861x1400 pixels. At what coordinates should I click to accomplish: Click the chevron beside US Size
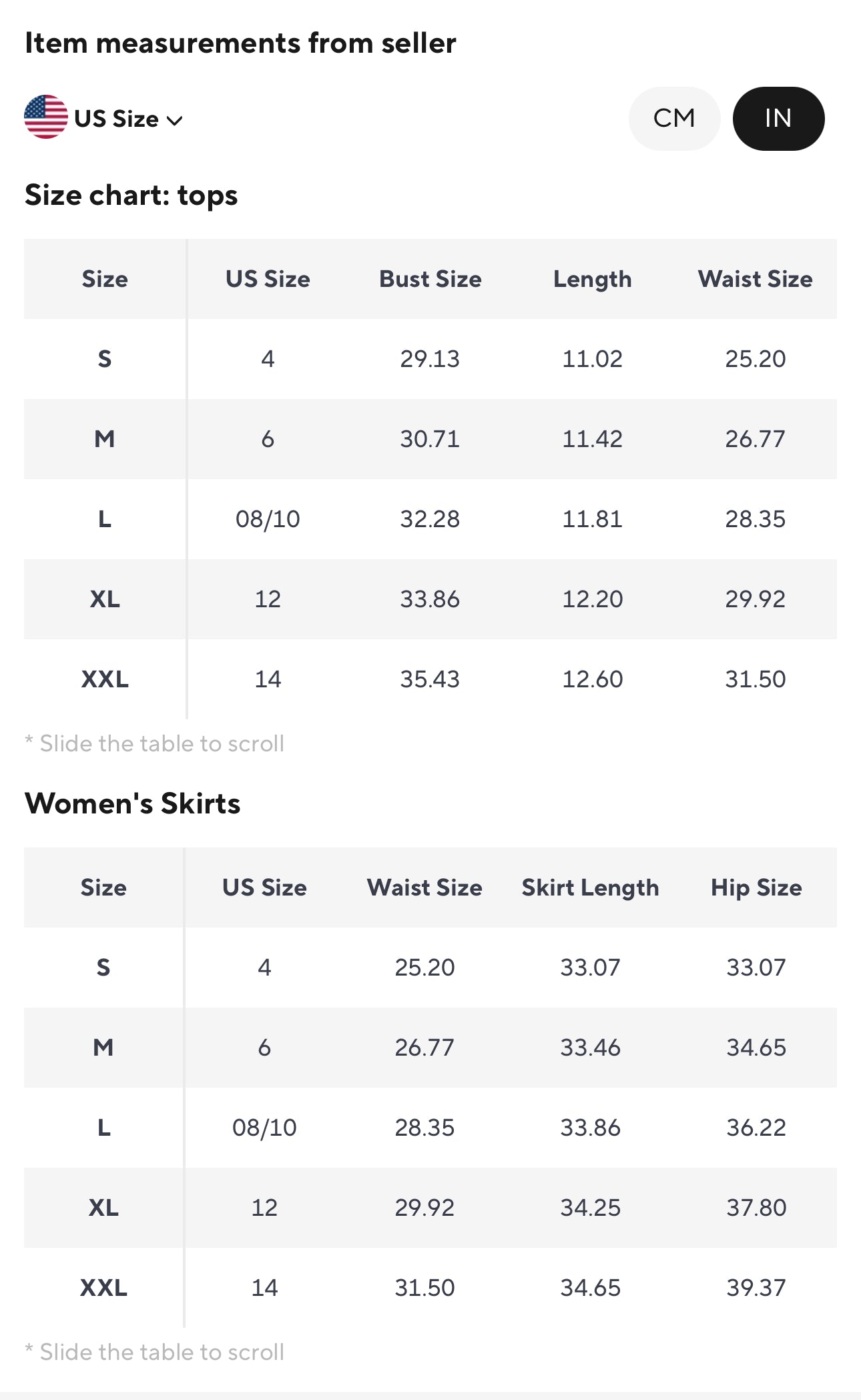tap(175, 121)
